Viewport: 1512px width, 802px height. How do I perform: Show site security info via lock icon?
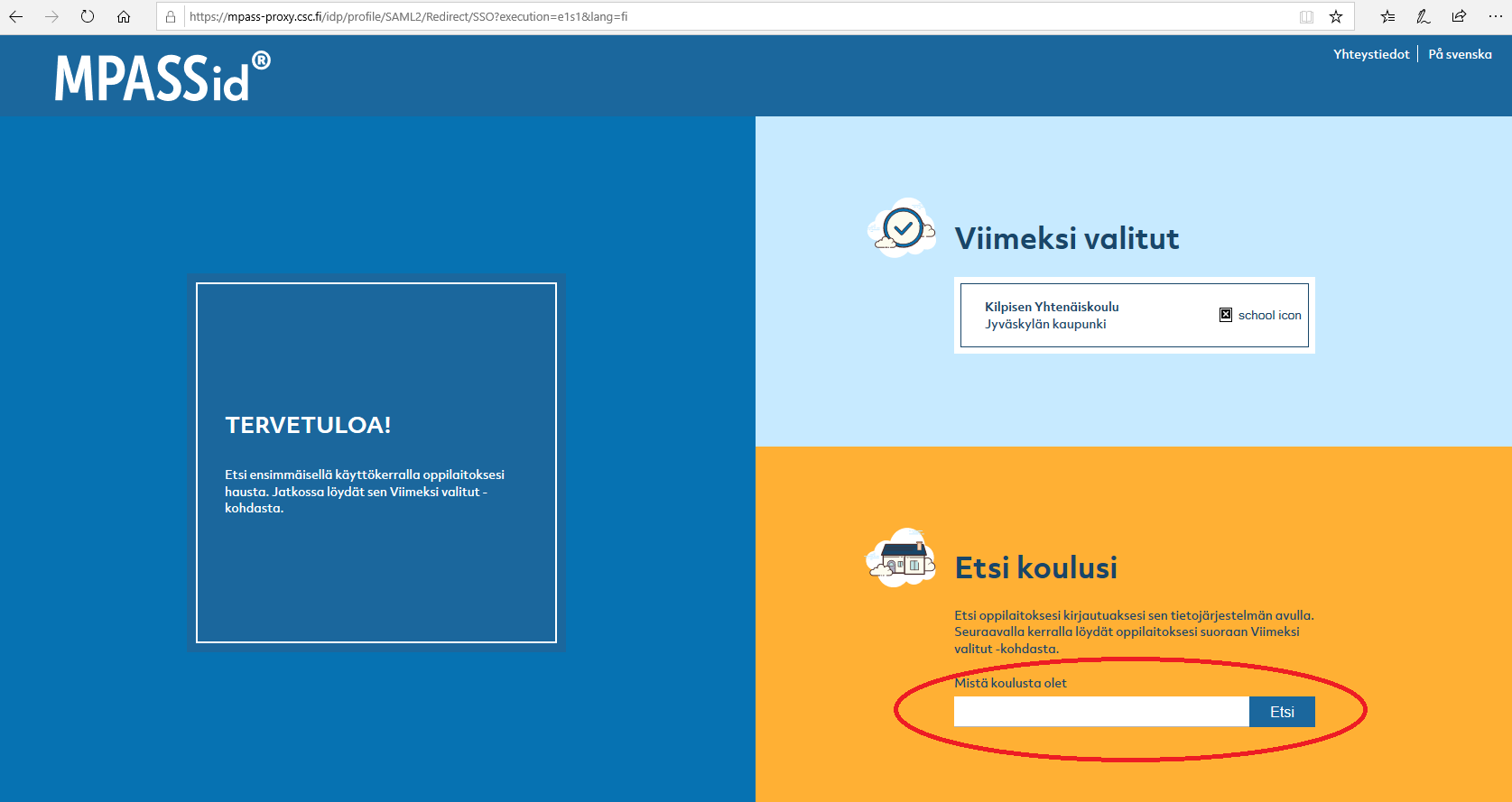pos(171,16)
